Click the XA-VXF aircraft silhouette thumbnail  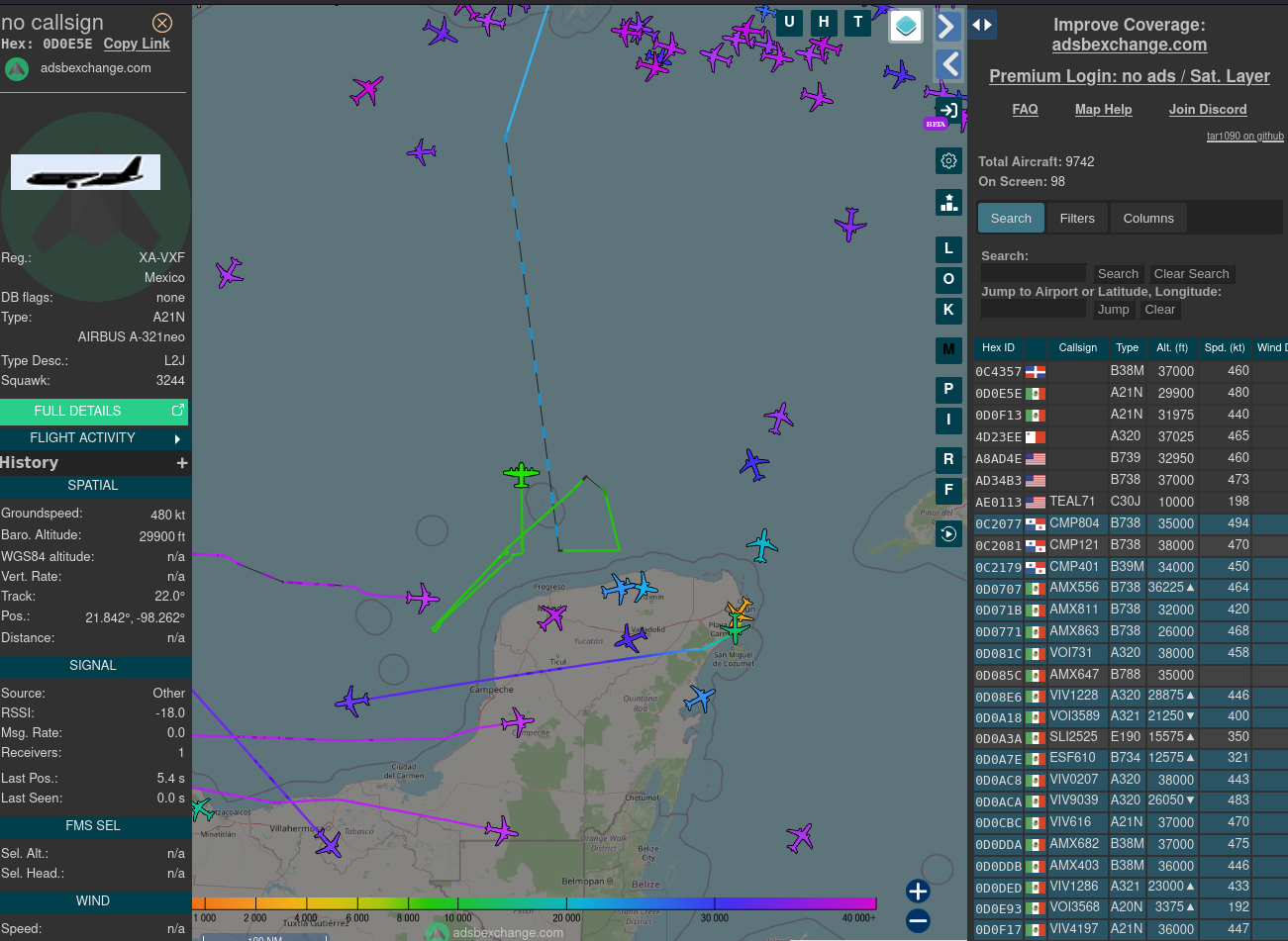pyautogui.click(x=85, y=172)
